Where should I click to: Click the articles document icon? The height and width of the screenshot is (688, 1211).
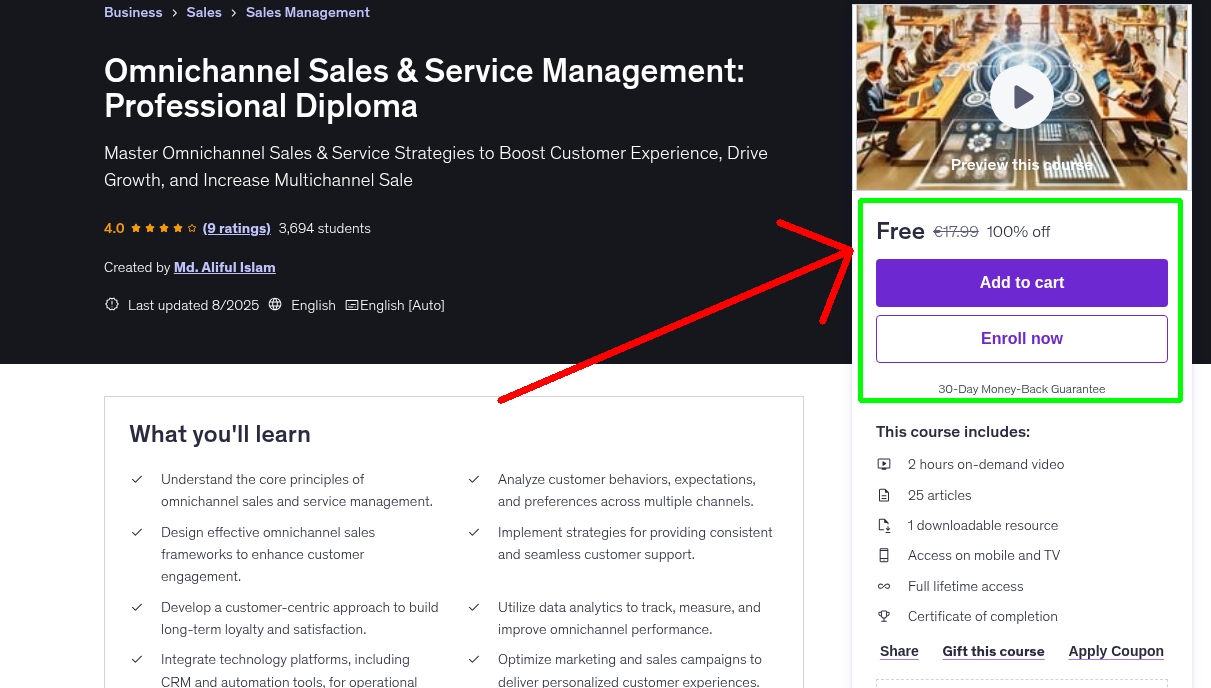[x=884, y=494]
